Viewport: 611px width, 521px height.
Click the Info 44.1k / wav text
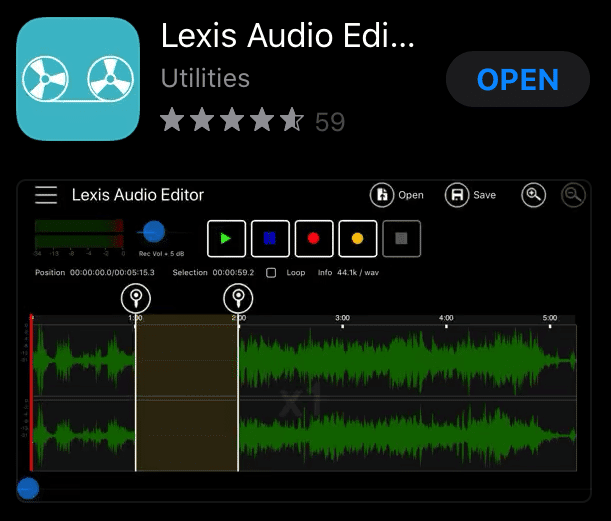point(348,272)
